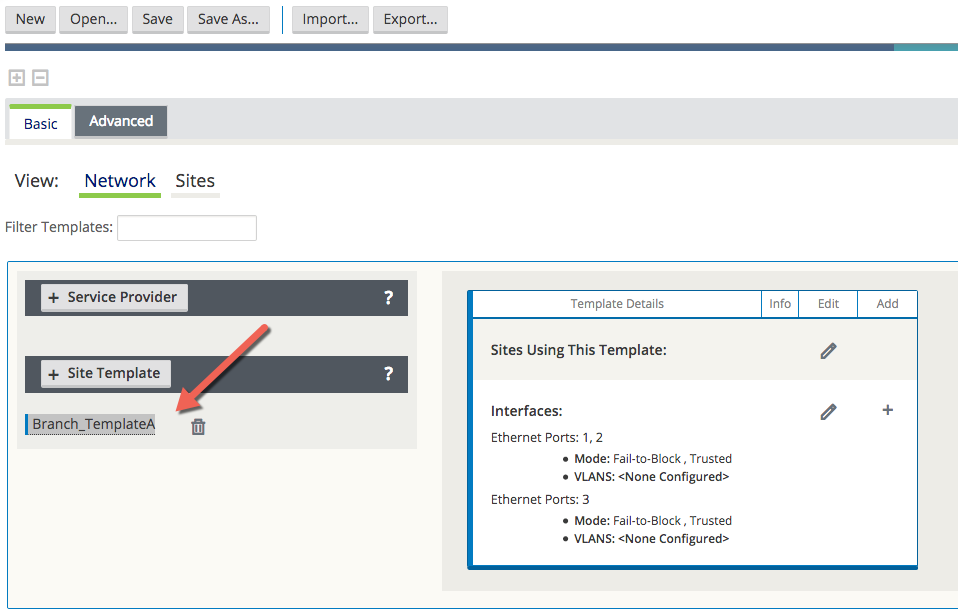Click the Info column header
Screen dimensions: 958x612
[x=780, y=304]
